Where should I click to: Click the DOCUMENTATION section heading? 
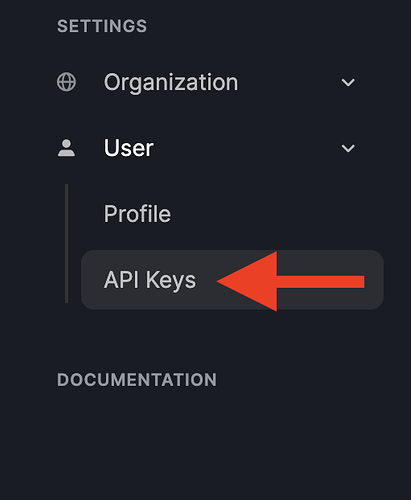137,380
